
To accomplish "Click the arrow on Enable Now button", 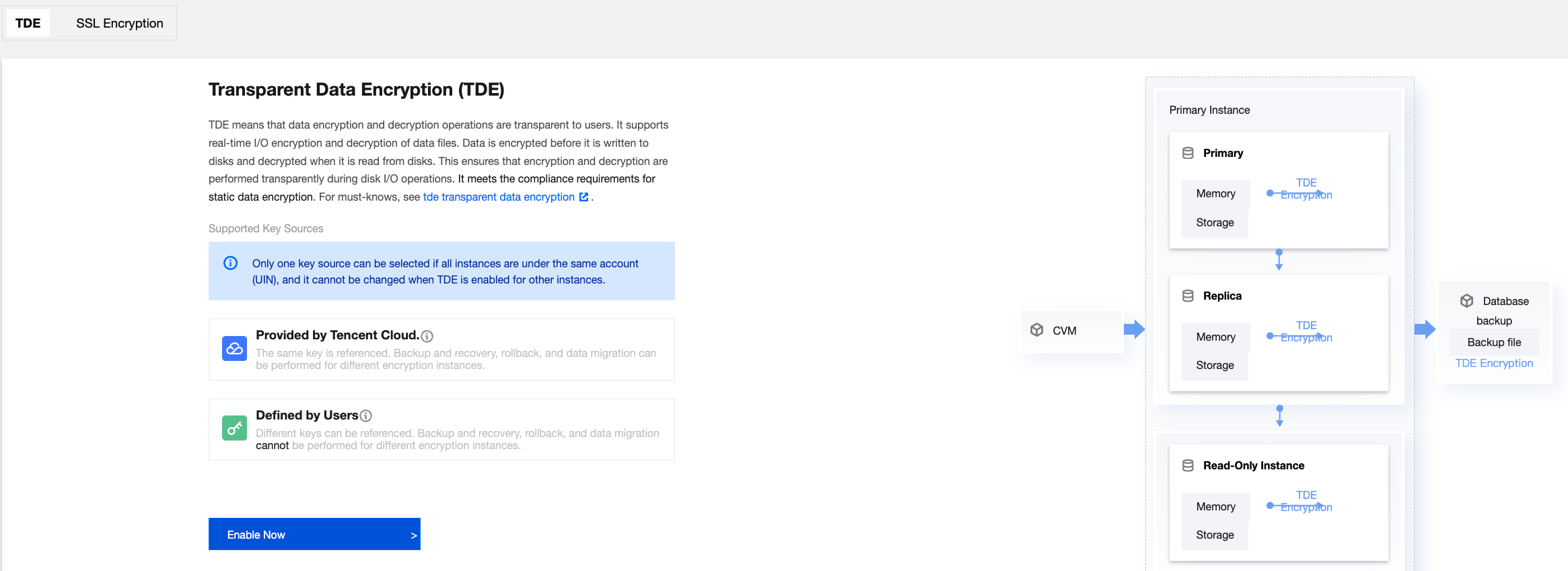I will coord(413,535).
